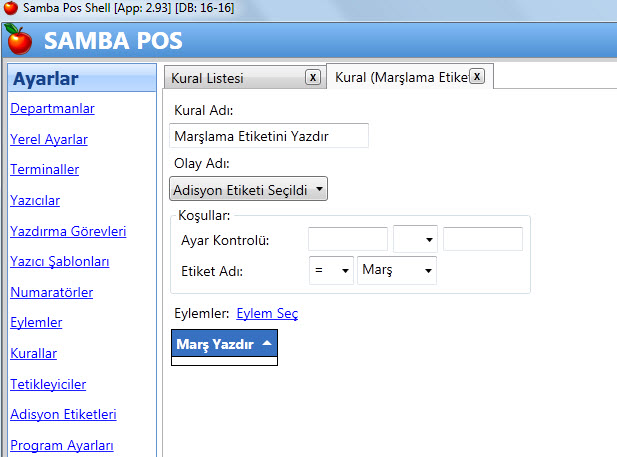Viewport: 617px width, 457px height.
Task: Select Kurallar from the Ayarlar menu
Action: point(33,353)
